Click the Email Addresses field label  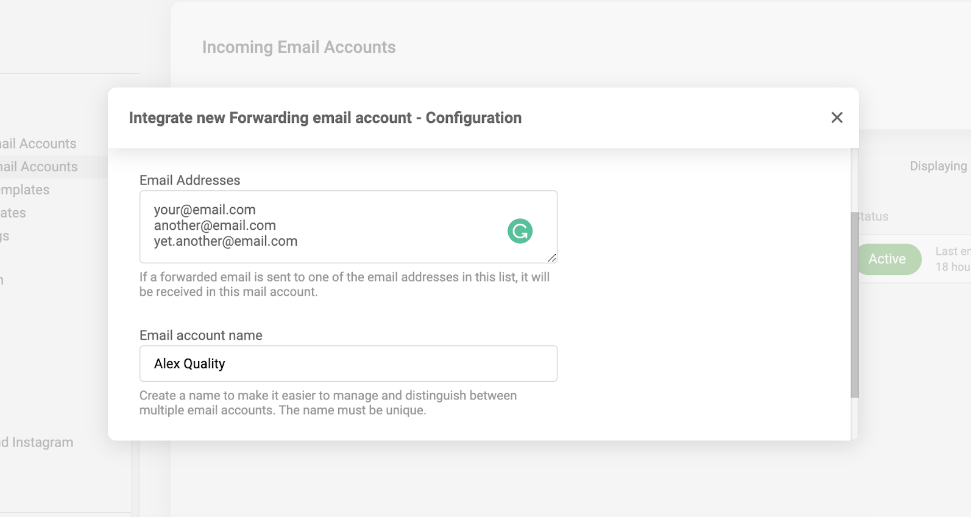coord(190,180)
